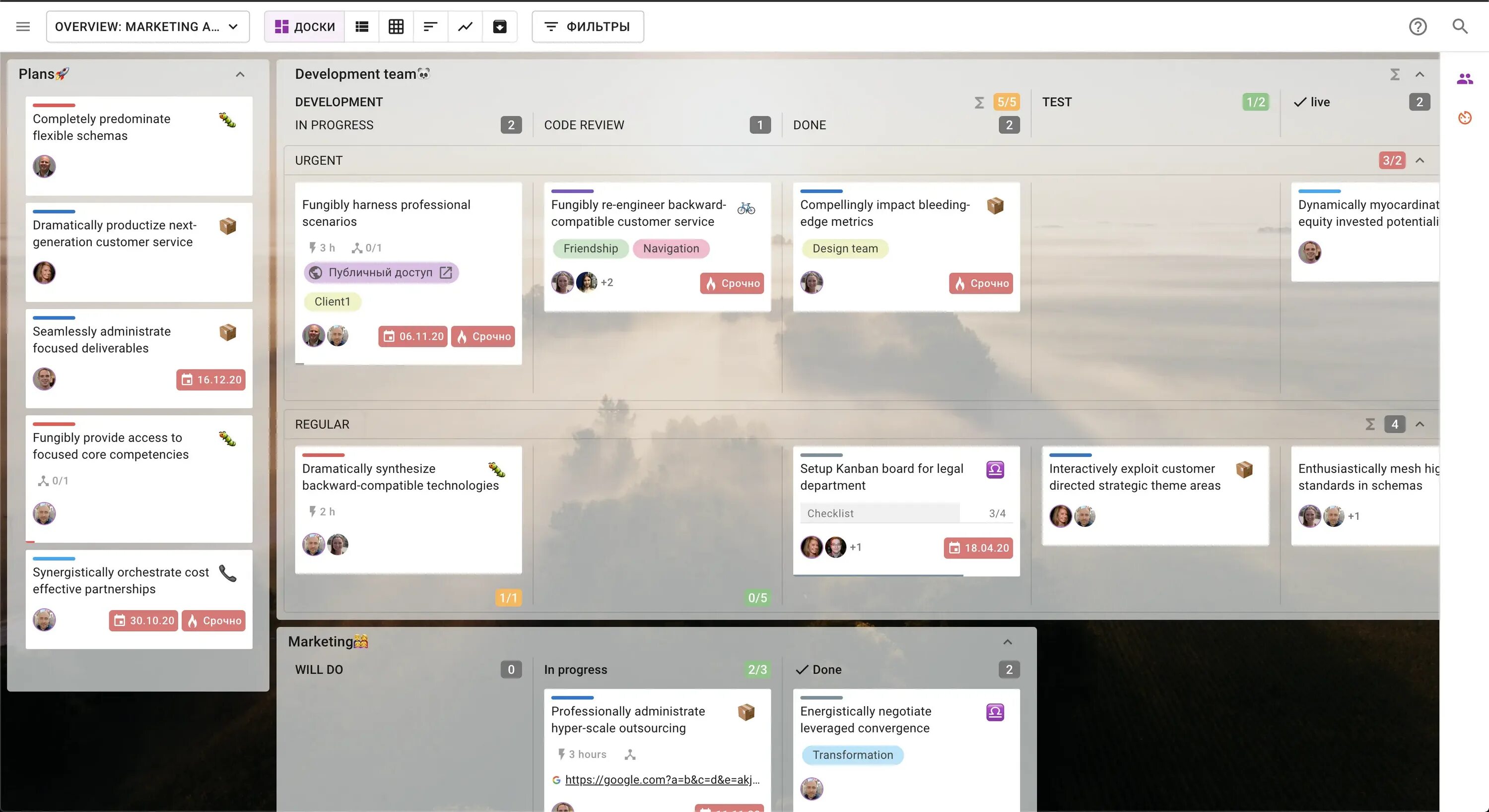Open the analytics chart view icon
This screenshot has height=812, width=1489.
(x=466, y=27)
